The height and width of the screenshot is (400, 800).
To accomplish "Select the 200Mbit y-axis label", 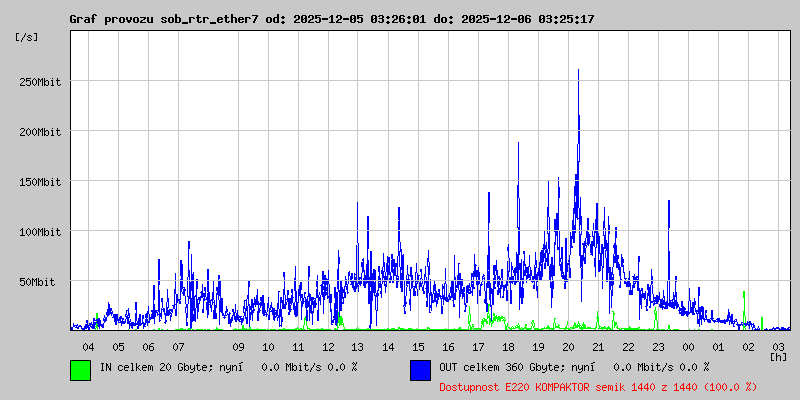I will click(x=40, y=132).
